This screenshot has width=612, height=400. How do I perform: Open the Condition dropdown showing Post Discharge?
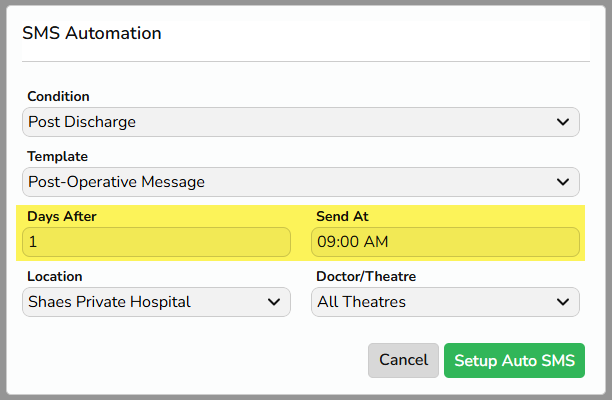click(301, 122)
